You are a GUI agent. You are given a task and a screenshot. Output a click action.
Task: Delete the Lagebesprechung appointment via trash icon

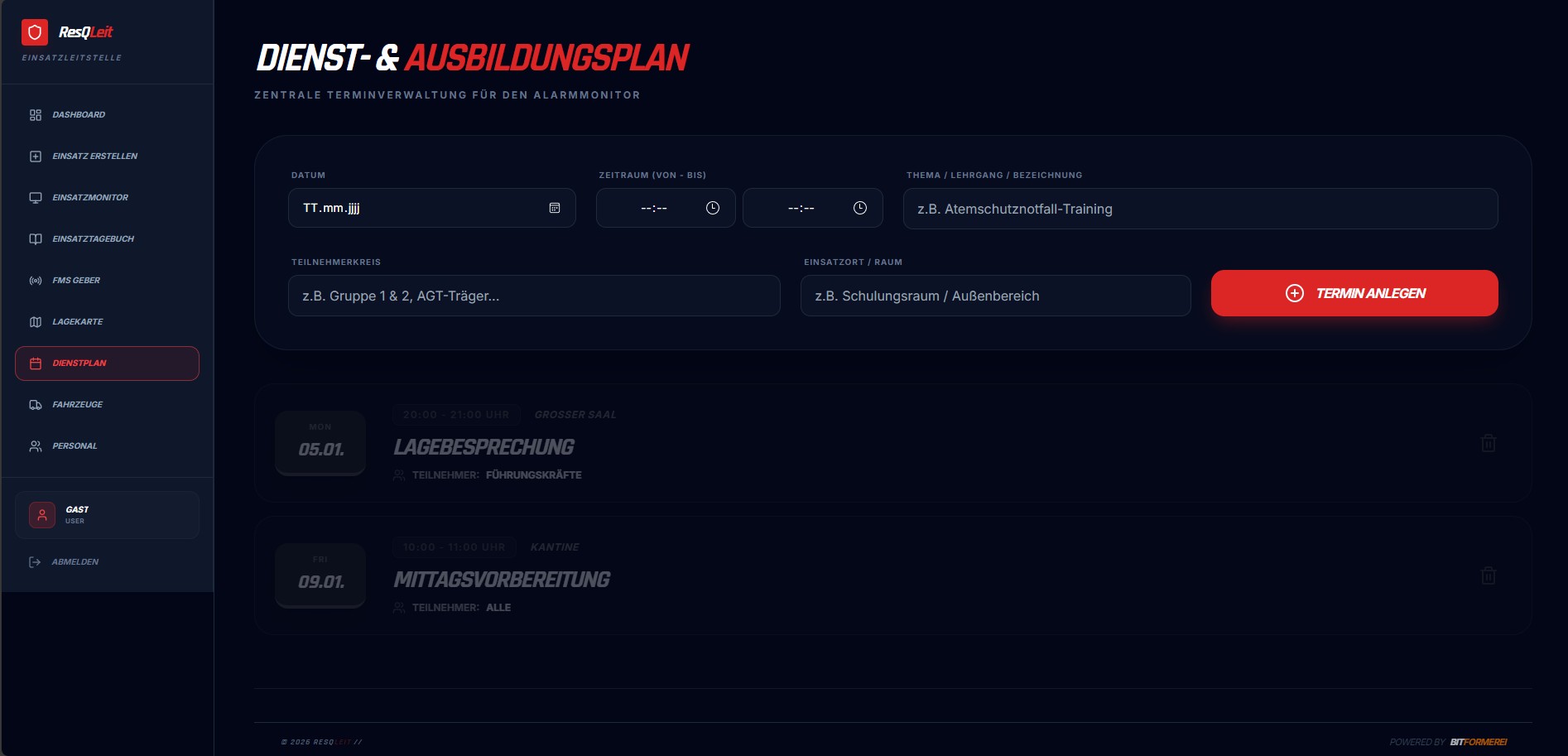[1488, 443]
